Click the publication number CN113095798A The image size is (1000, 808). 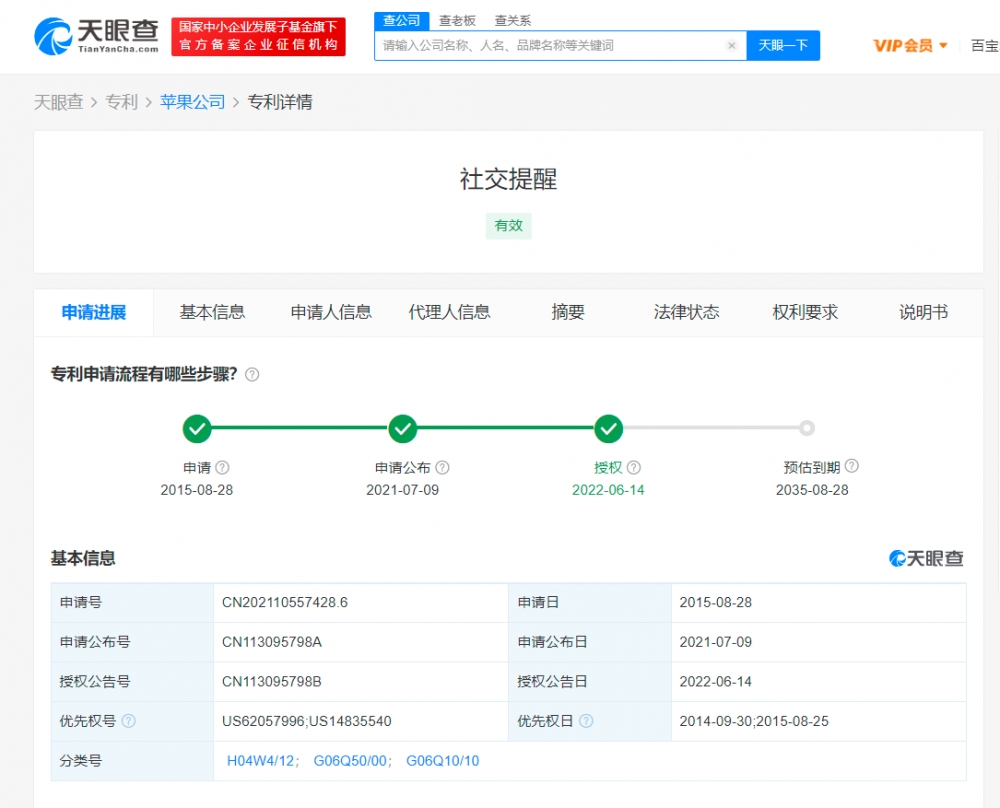coord(272,642)
